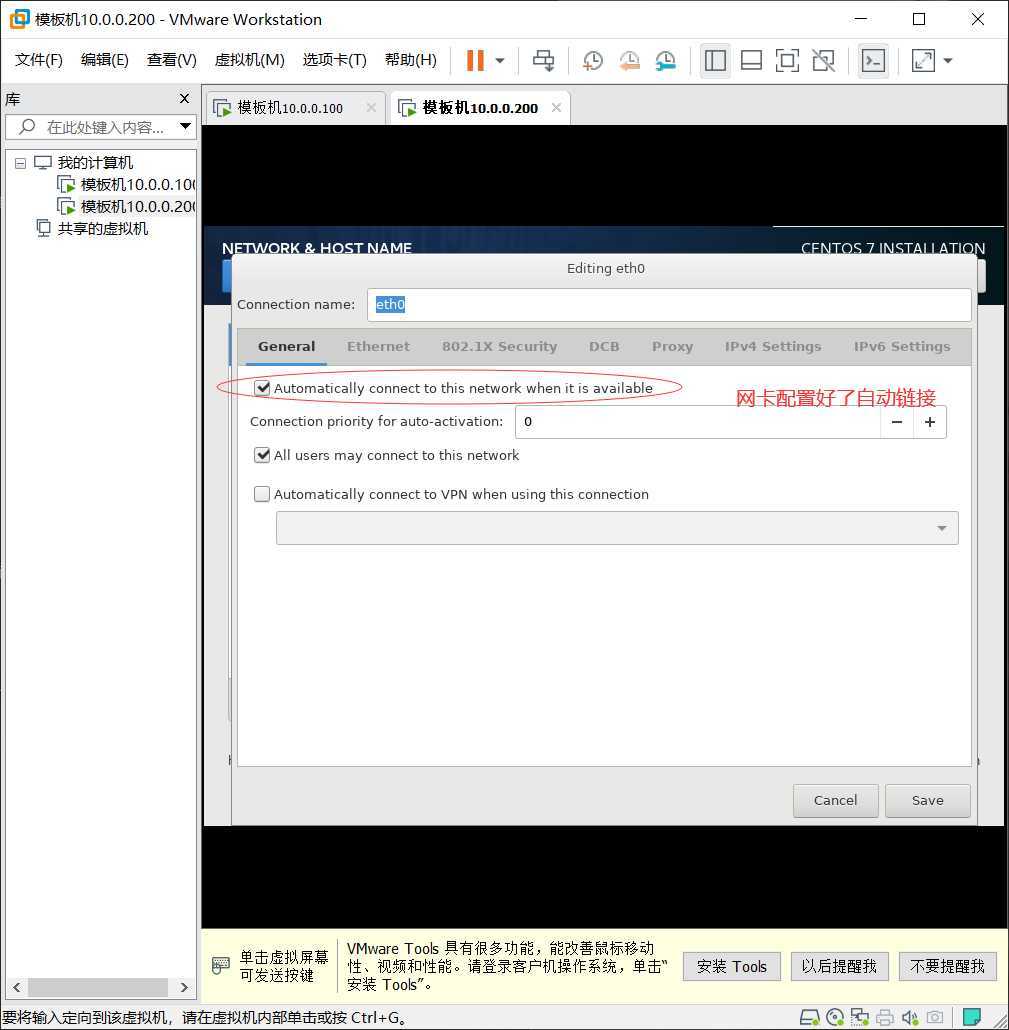Open the 虚拟机(M) menu

tap(250, 60)
